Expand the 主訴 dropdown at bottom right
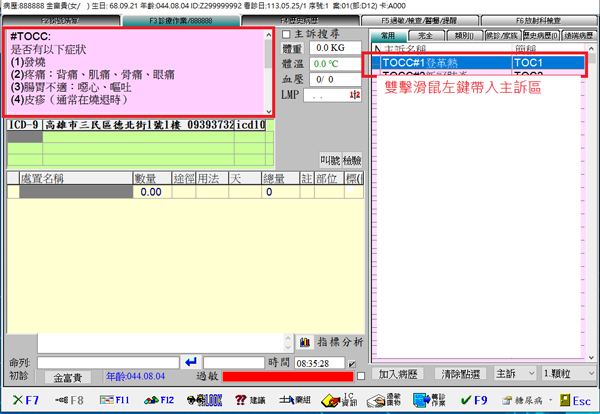This screenshot has height=414, width=600. click(x=529, y=373)
